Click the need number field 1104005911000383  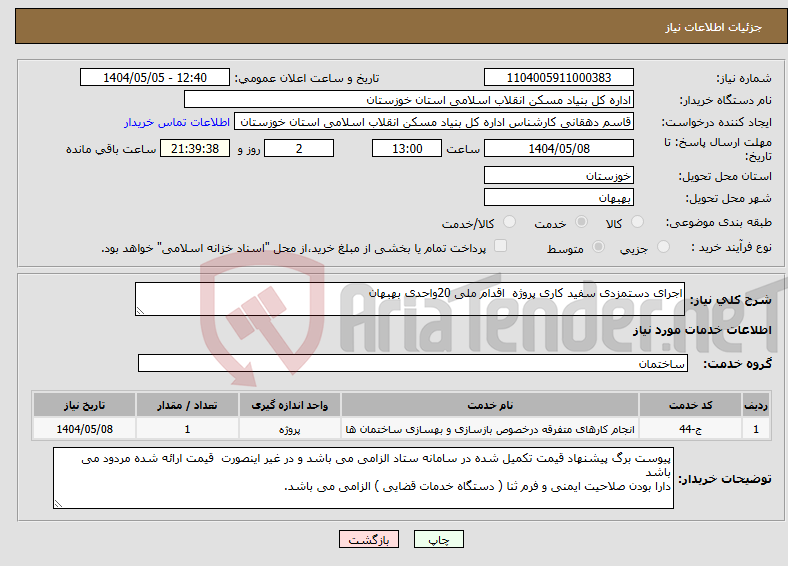coord(559,77)
